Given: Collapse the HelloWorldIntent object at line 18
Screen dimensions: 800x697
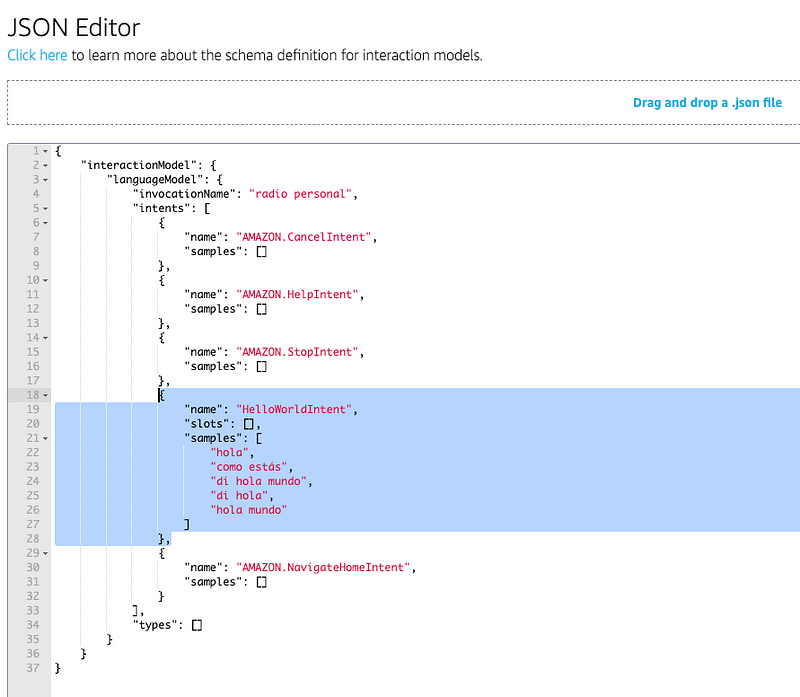Looking at the screenshot, I should [x=46, y=395].
